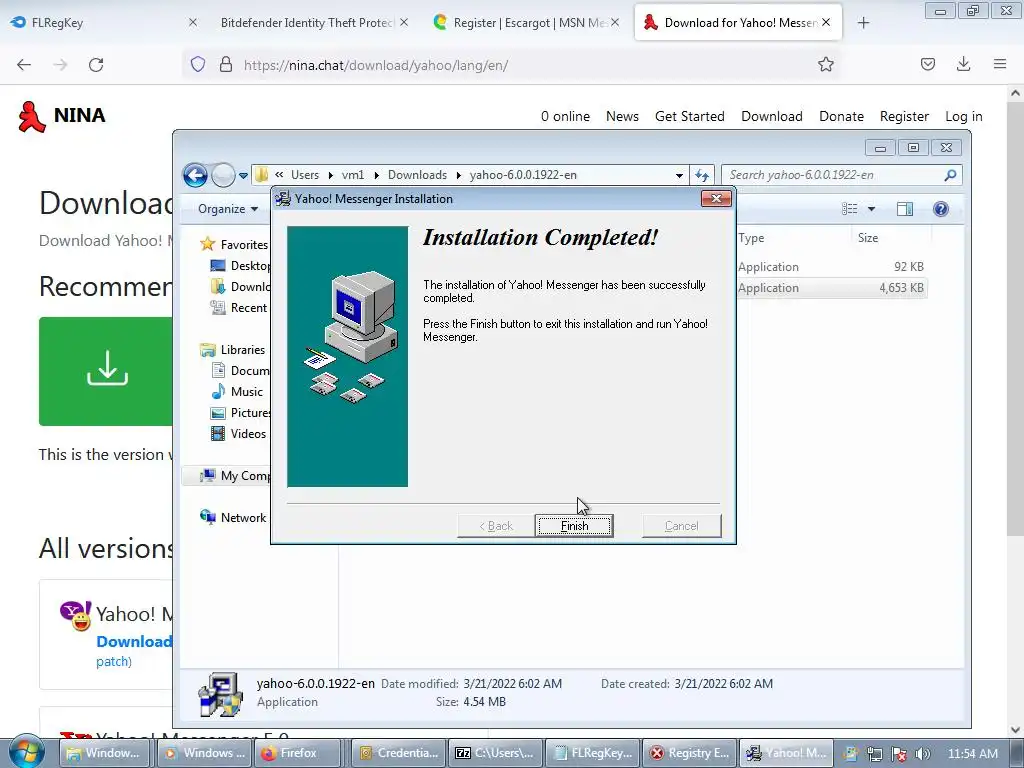Open the Firefox hamburger menu

point(1000,64)
